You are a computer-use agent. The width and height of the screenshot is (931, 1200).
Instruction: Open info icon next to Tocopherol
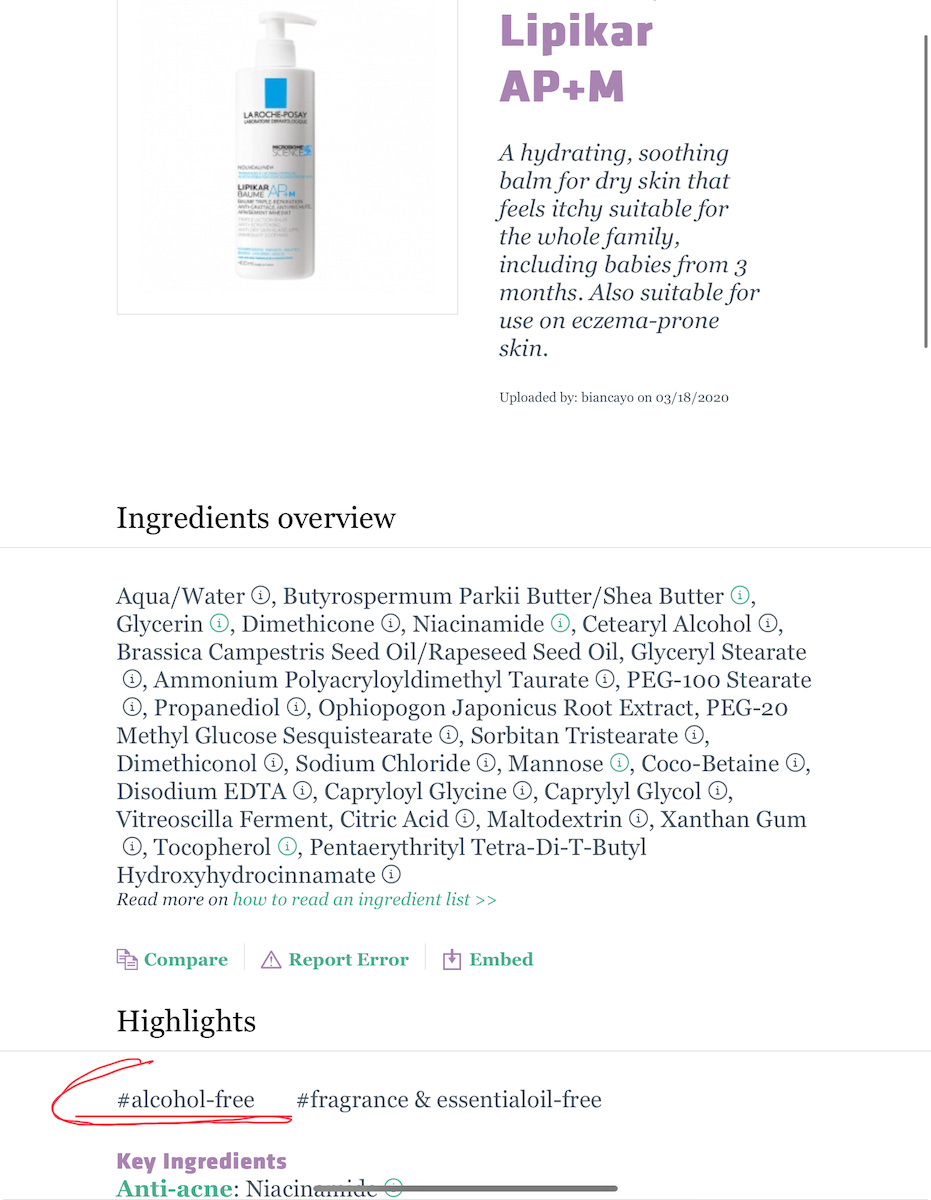[287, 848]
